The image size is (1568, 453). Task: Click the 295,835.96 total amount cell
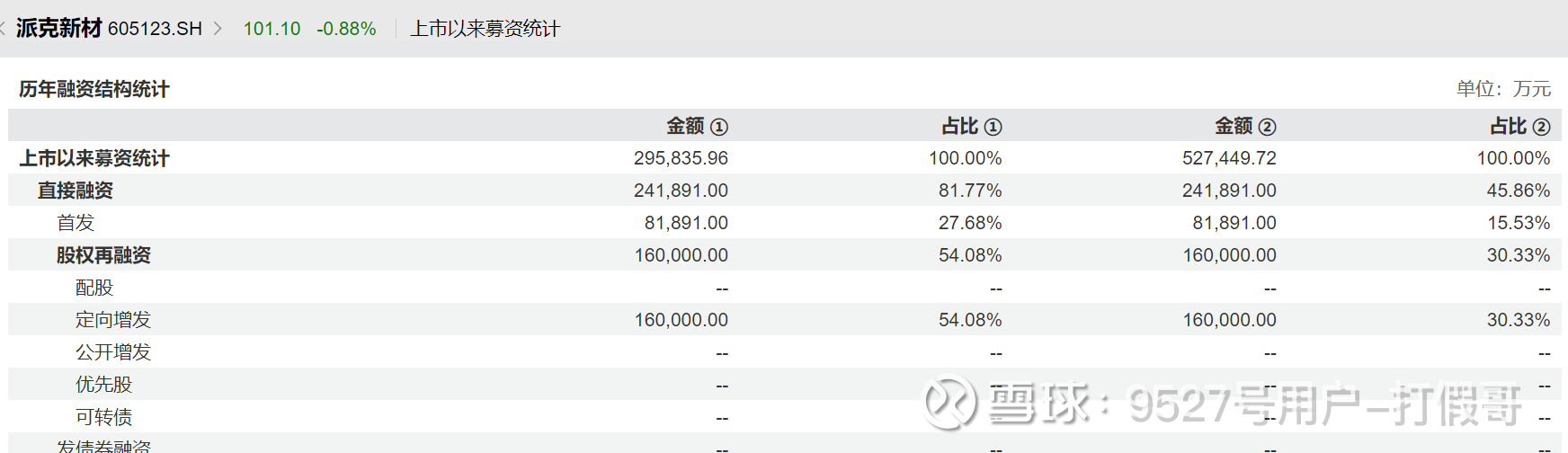click(x=681, y=158)
